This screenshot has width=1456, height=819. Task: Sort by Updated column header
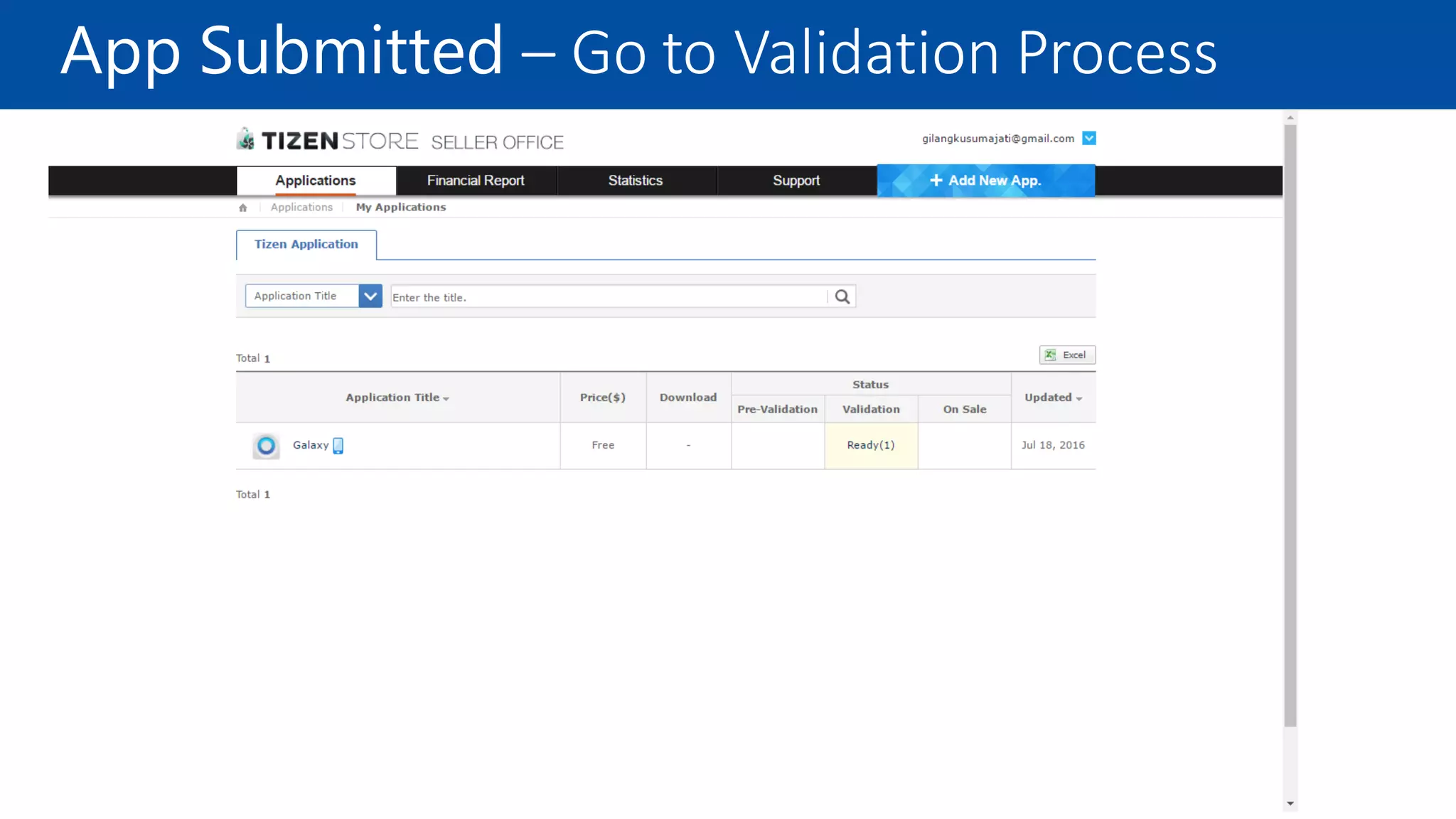(1053, 397)
